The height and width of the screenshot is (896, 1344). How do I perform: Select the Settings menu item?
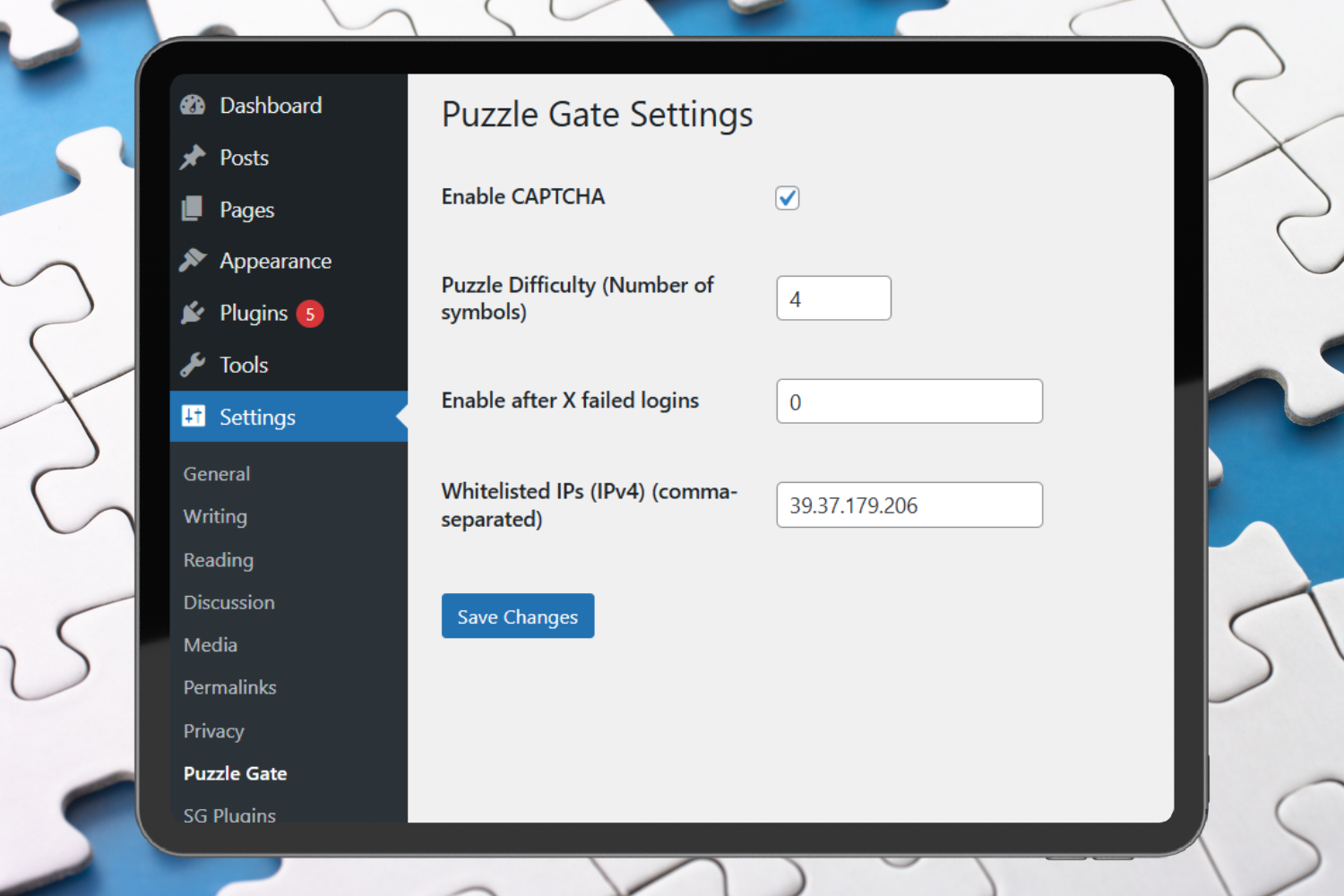(289, 417)
